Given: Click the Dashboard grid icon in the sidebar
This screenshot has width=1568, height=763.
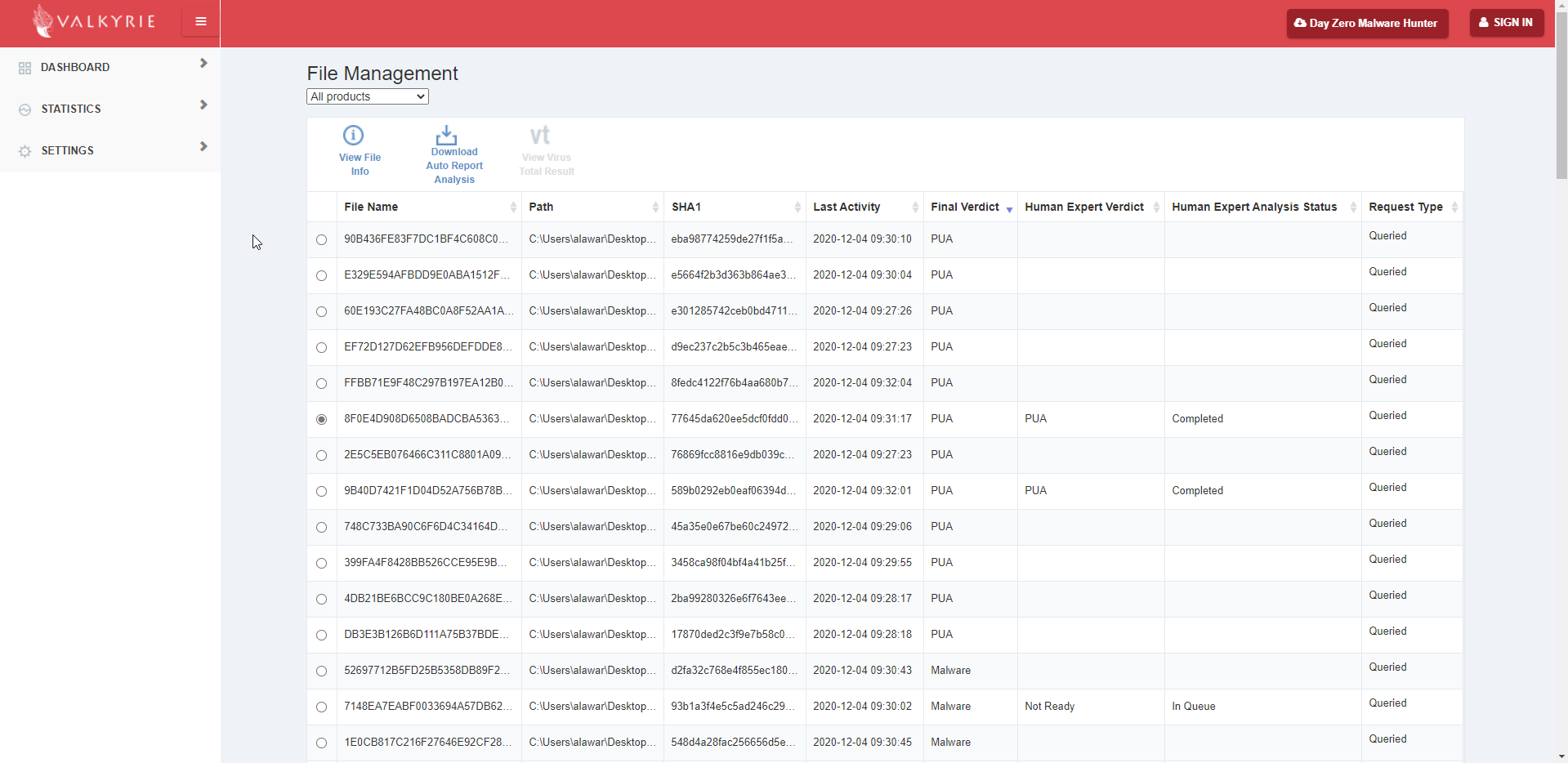Looking at the screenshot, I should (25, 69).
